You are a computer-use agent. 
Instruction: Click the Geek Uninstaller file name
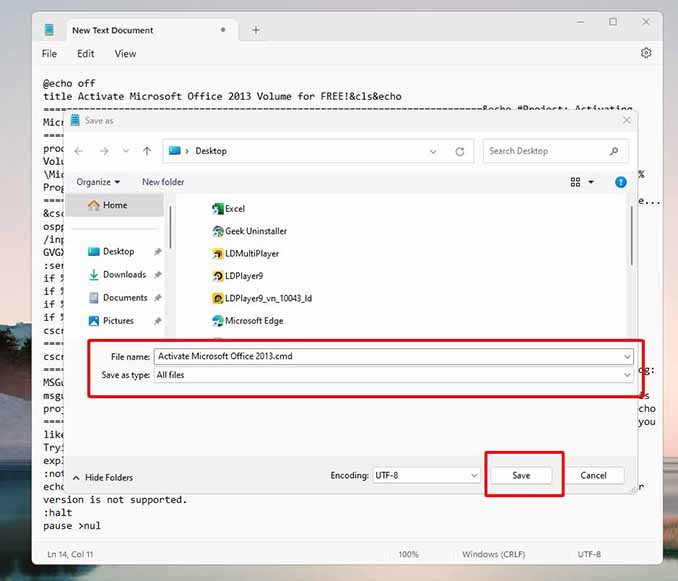tap(256, 231)
